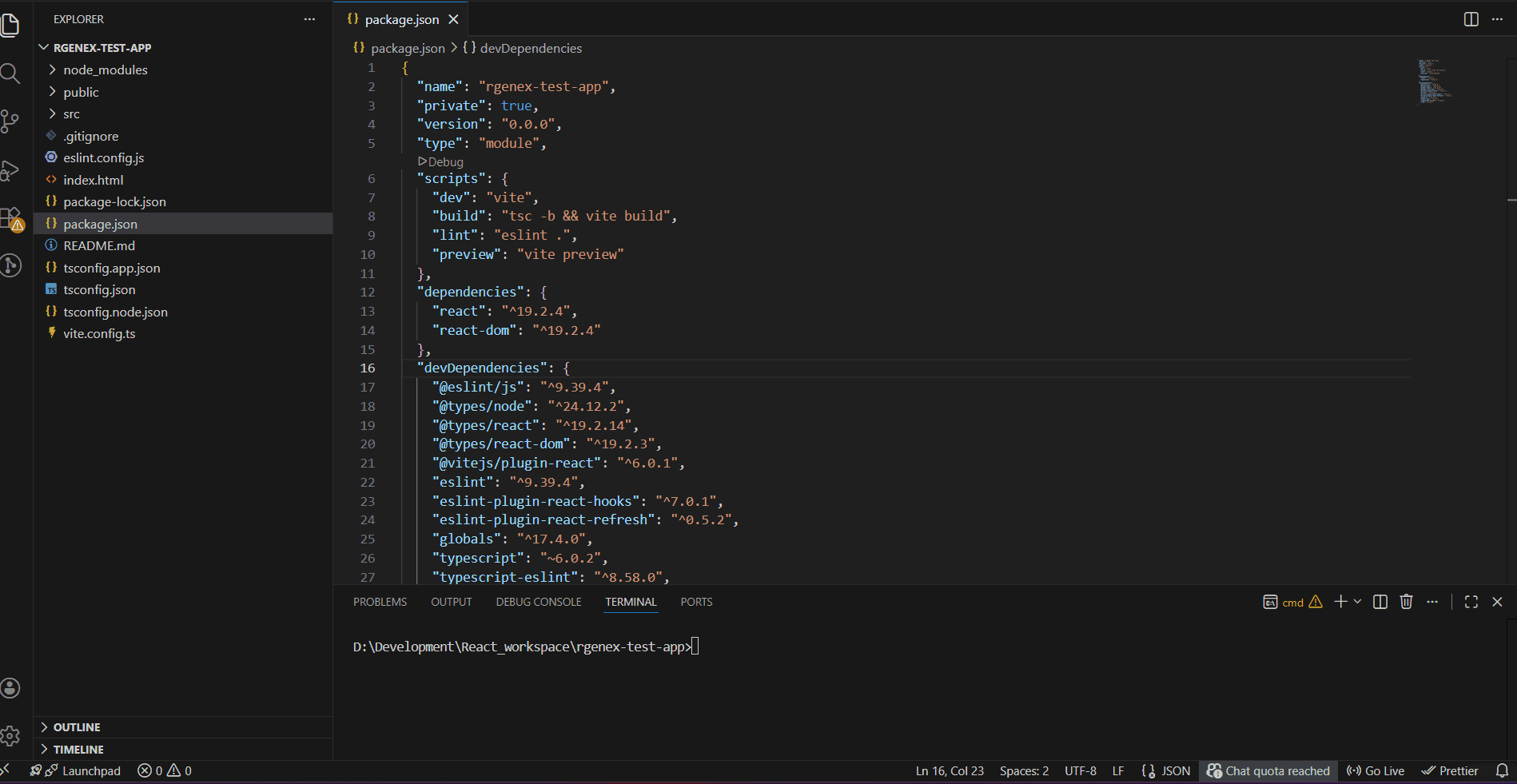
Task: Open index.html file
Action: (183, 180)
